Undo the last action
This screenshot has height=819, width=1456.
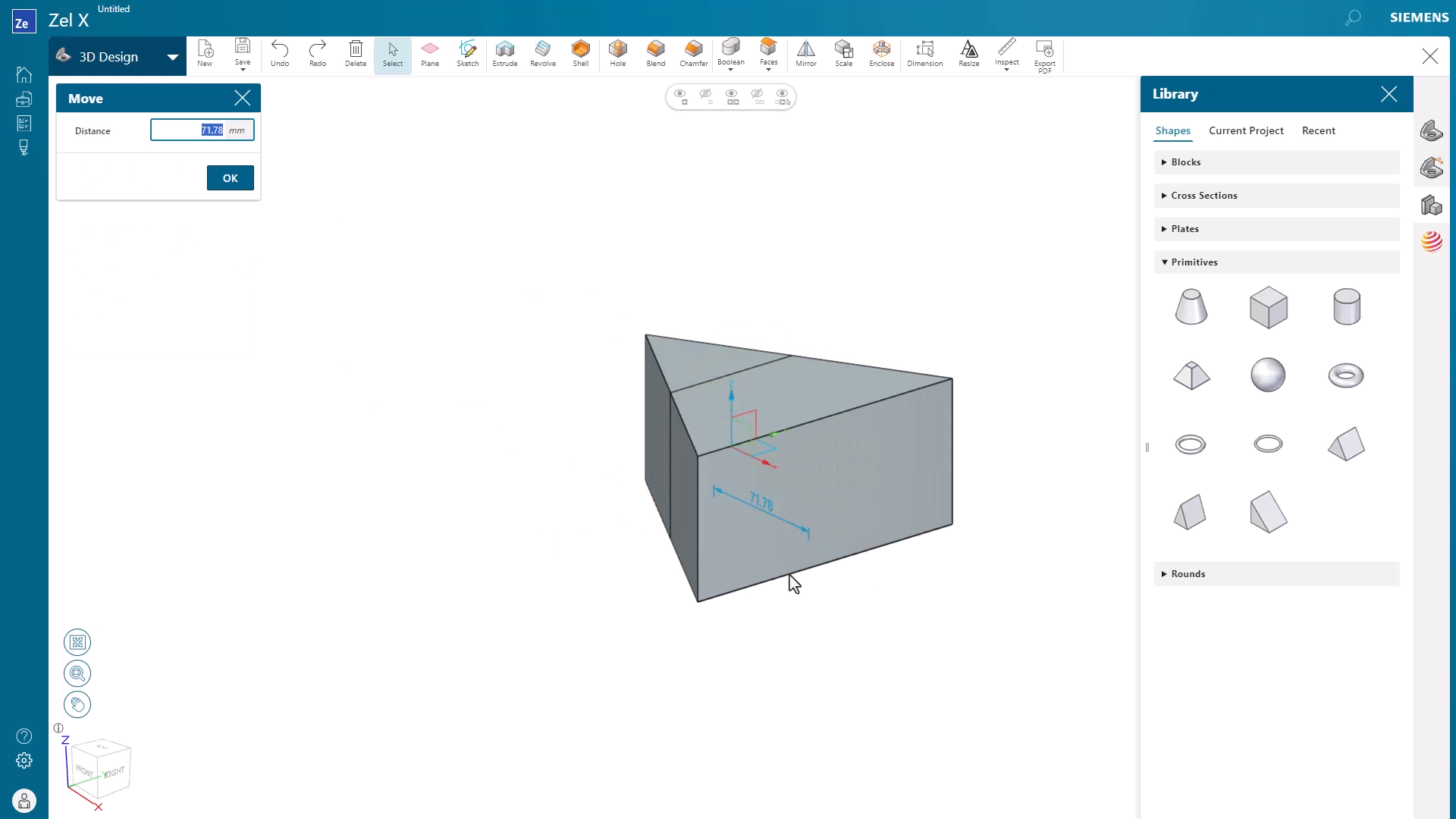[x=280, y=54]
